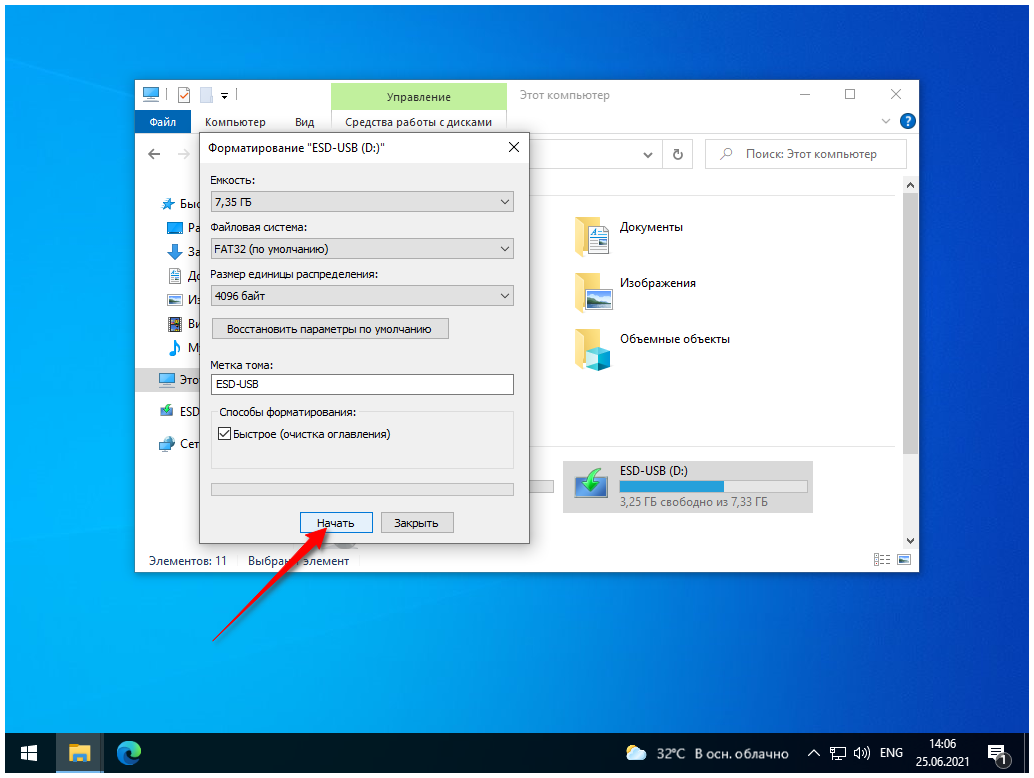Click the ESD-USB (D:) free space bar
Screen dimensions: 1034x778
coord(713,487)
